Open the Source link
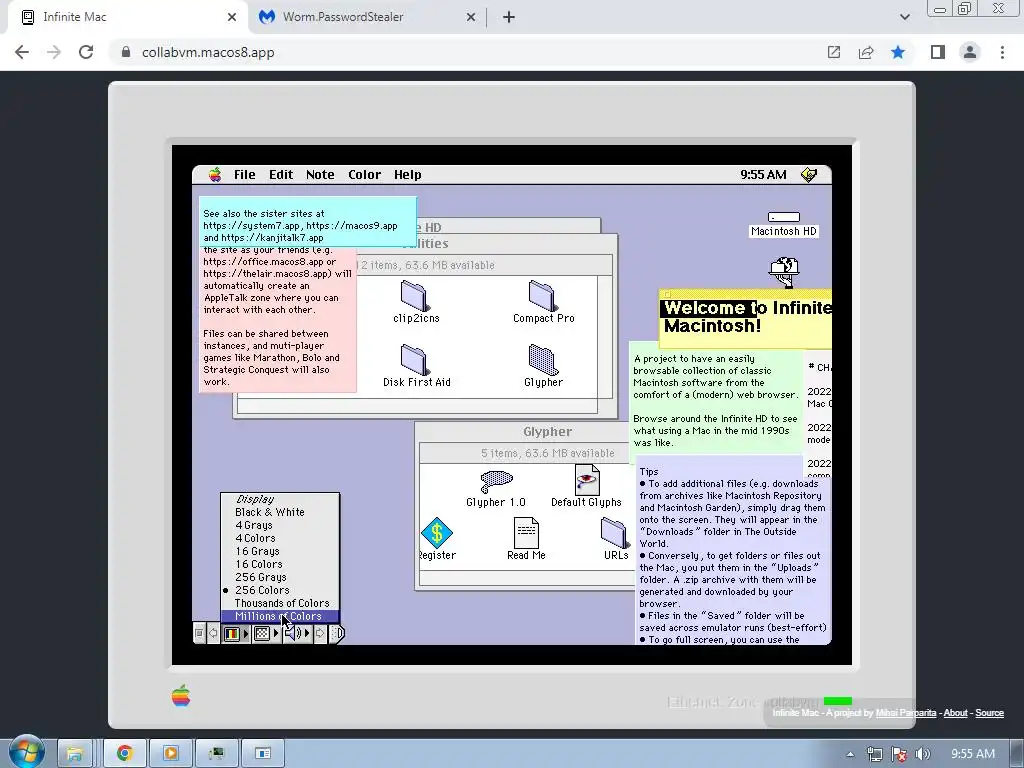The height and width of the screenshot is (768, 1024). point(989,712)
